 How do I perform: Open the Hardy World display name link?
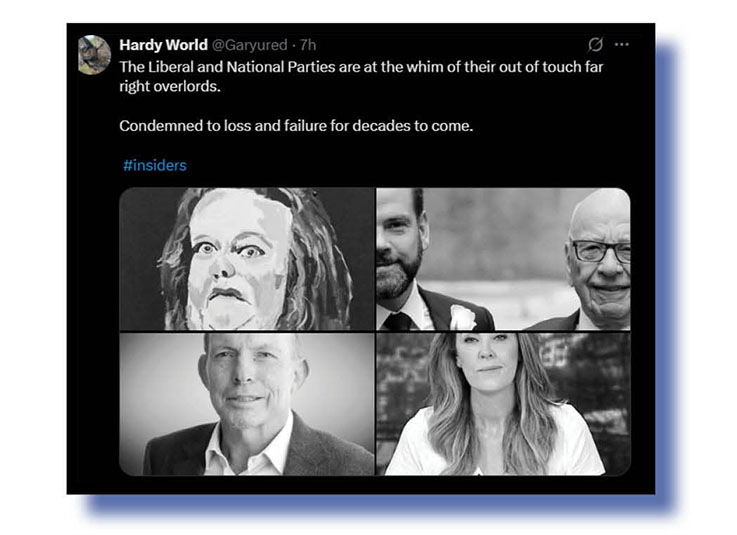[x=163, y=45]
